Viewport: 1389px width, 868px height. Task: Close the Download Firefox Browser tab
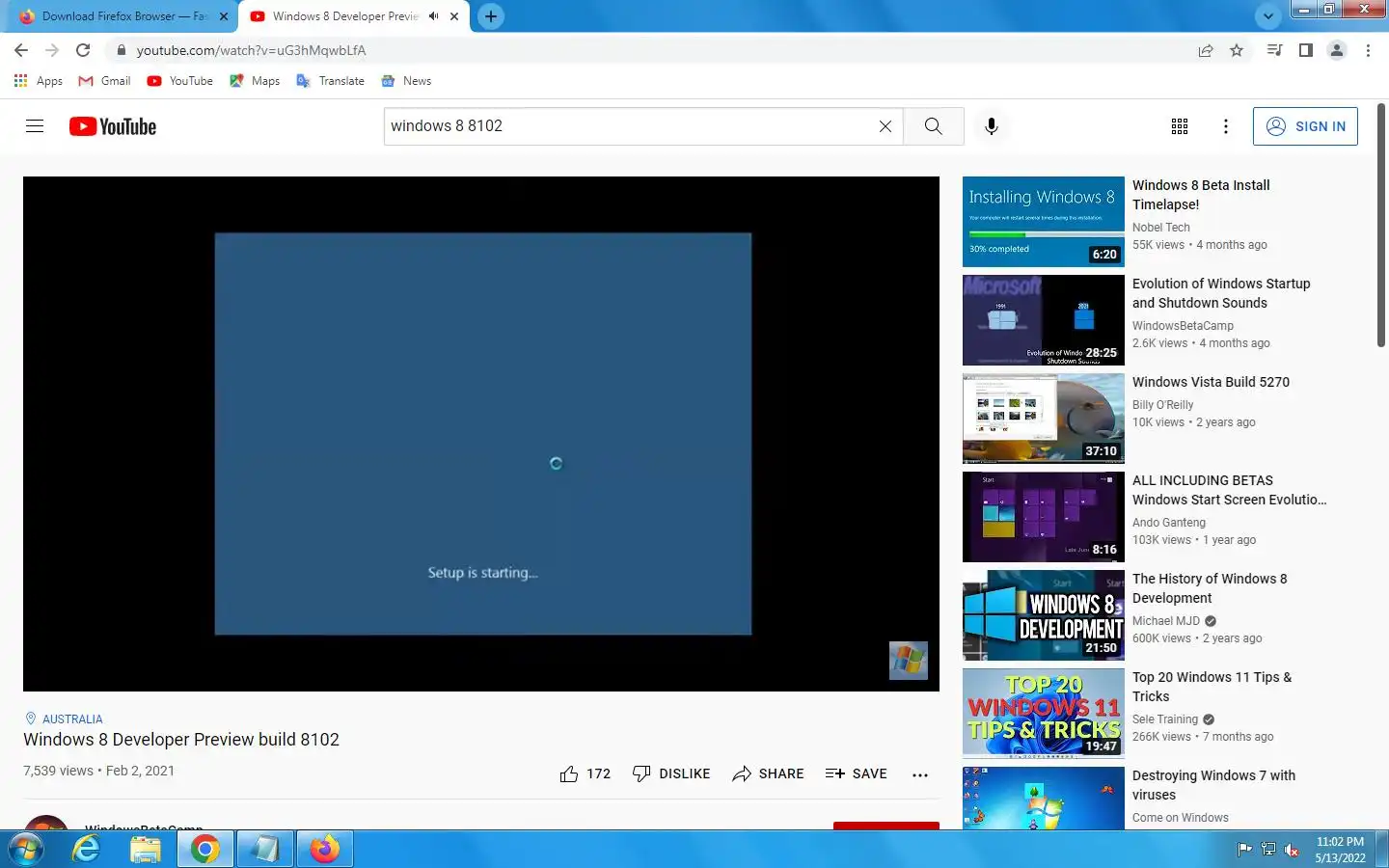pyautogui.click(x=224, y=16)
